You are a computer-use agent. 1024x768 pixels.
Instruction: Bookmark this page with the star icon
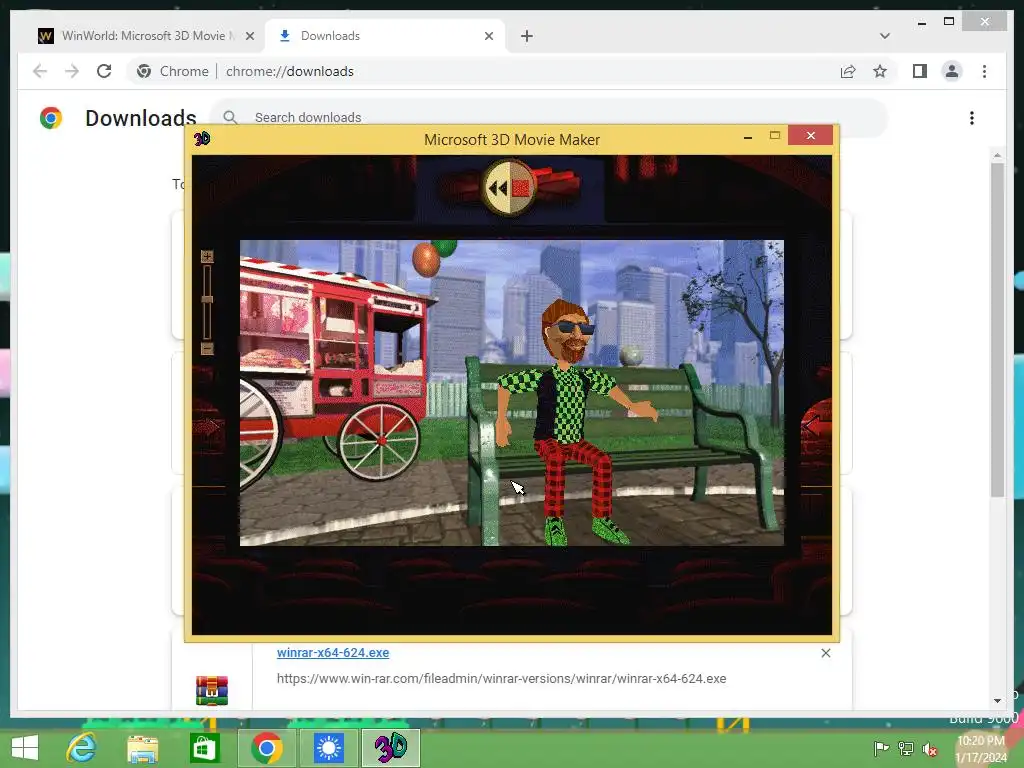point(880,71)
